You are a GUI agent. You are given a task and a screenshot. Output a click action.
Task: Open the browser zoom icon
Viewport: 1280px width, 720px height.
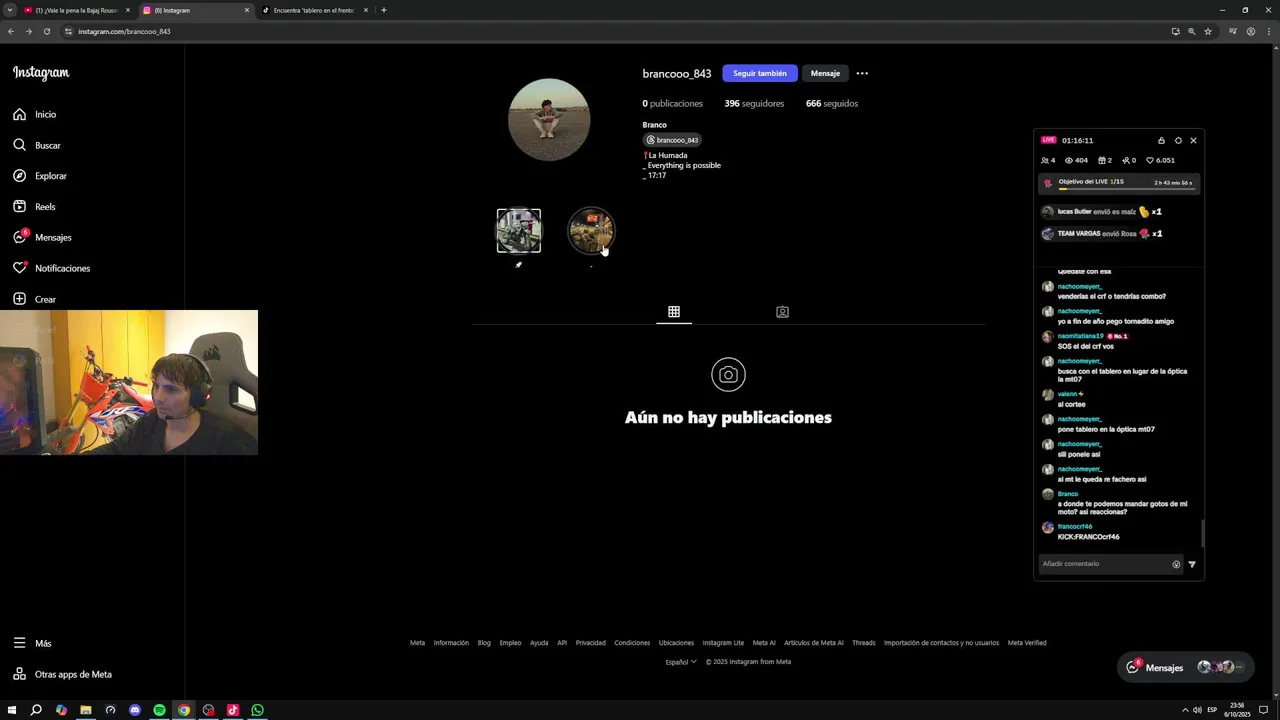pyautogui.click(x=1191, y=31)
